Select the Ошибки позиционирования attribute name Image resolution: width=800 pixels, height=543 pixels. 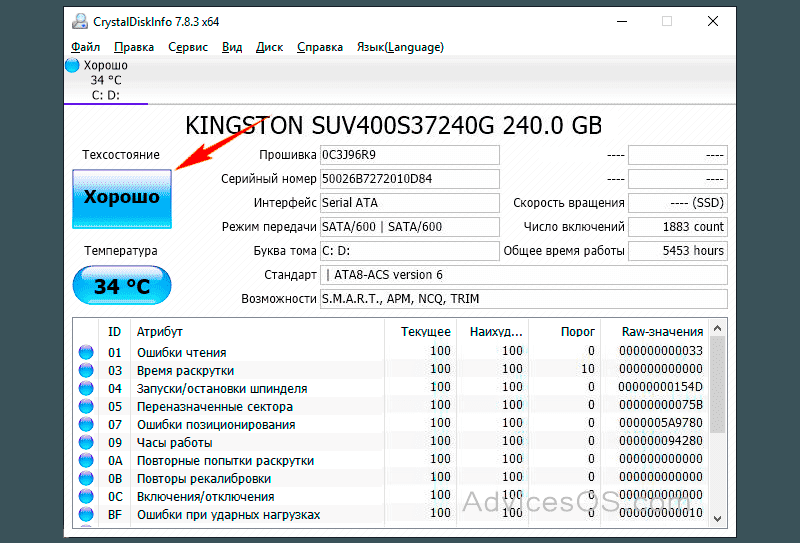216,425
